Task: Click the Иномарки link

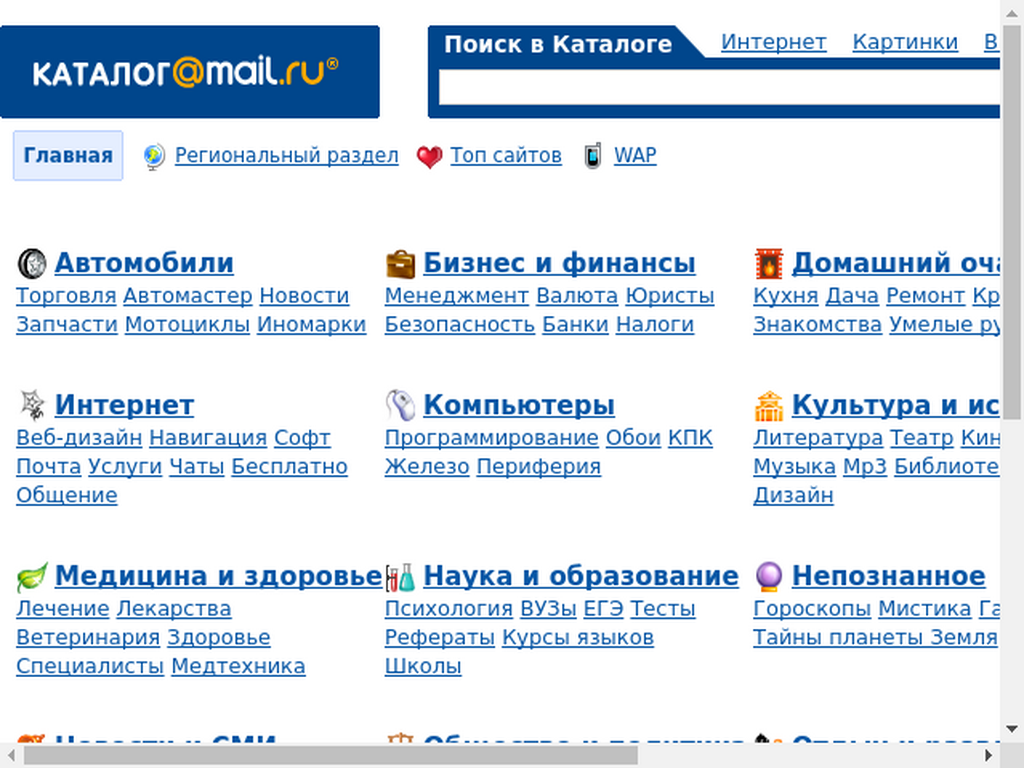Action: point(312,325)
